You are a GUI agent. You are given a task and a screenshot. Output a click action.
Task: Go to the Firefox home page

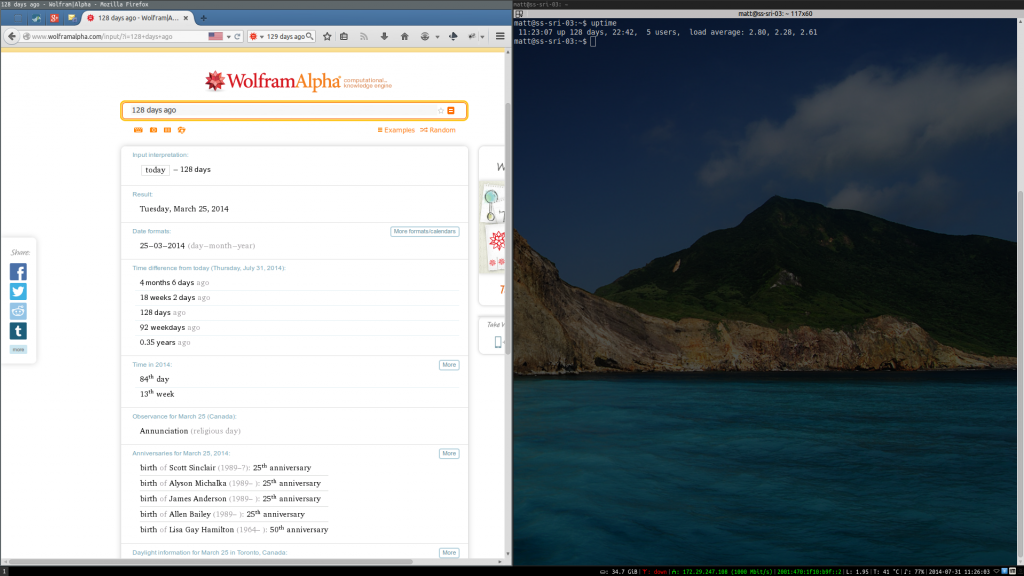(x=404, y=37)
